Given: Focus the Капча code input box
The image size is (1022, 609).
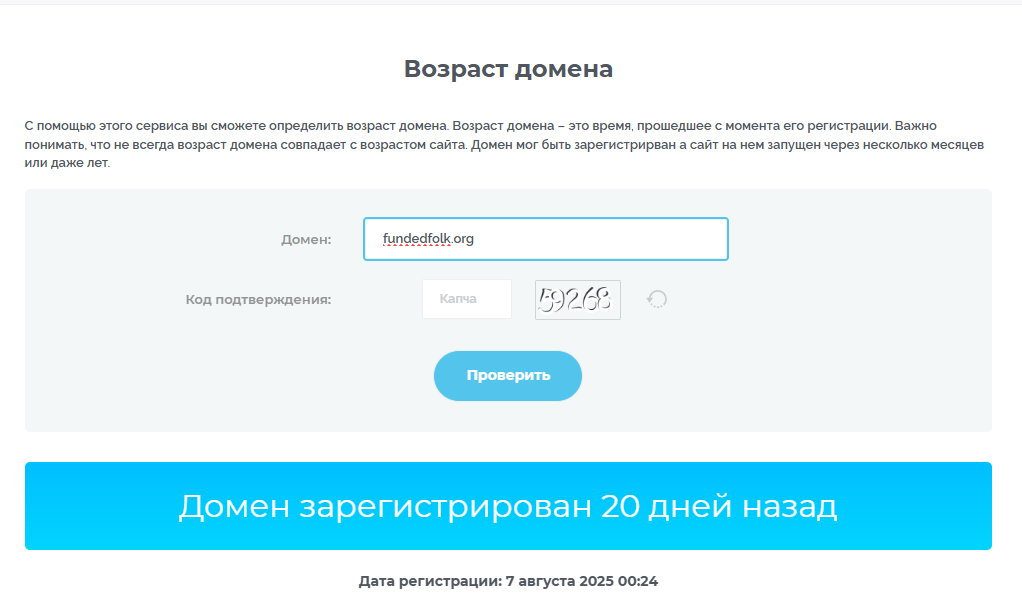Looking at the screenshot, I should click(x=467, y=299).
